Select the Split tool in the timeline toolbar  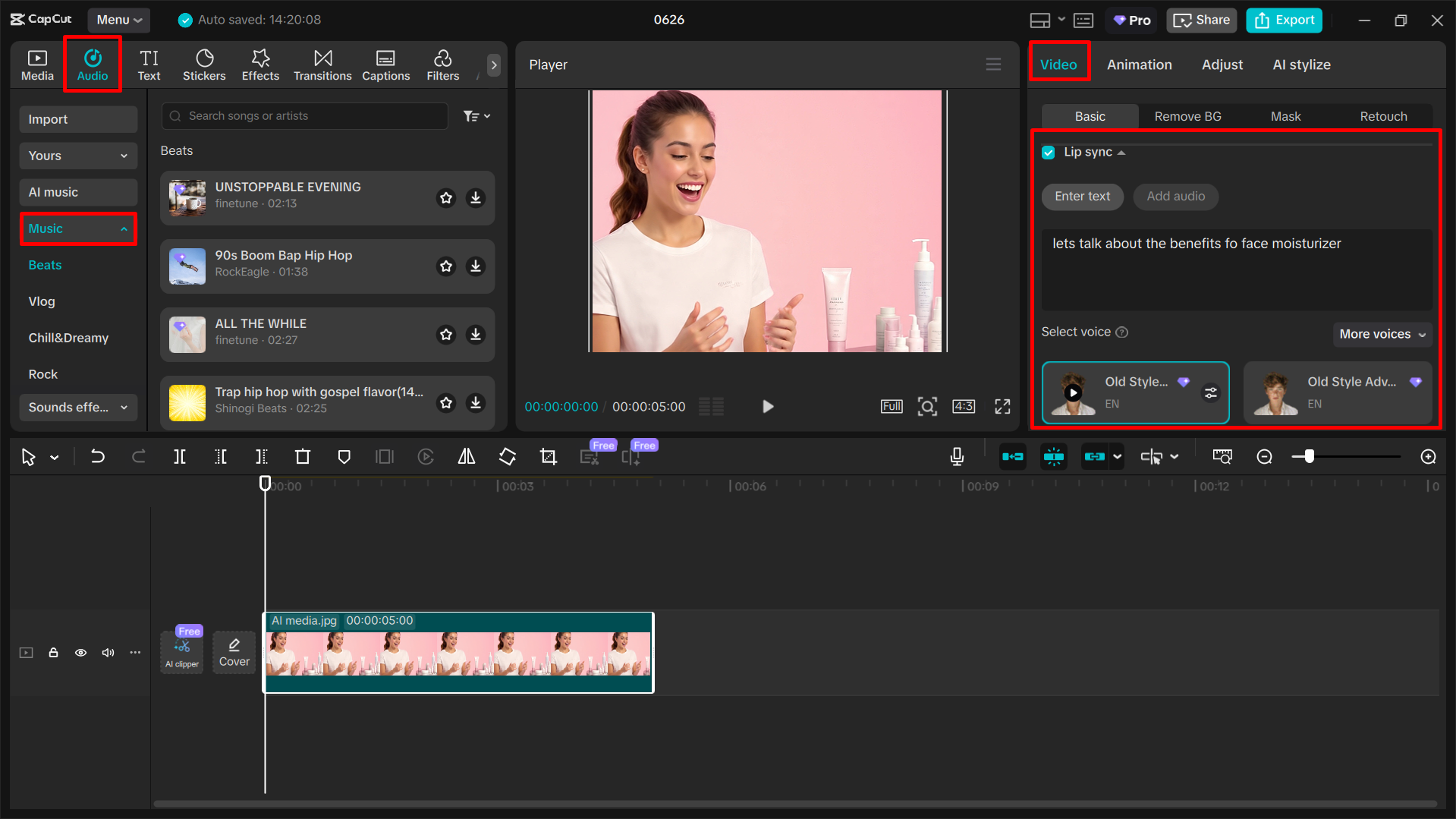point(180,456)
